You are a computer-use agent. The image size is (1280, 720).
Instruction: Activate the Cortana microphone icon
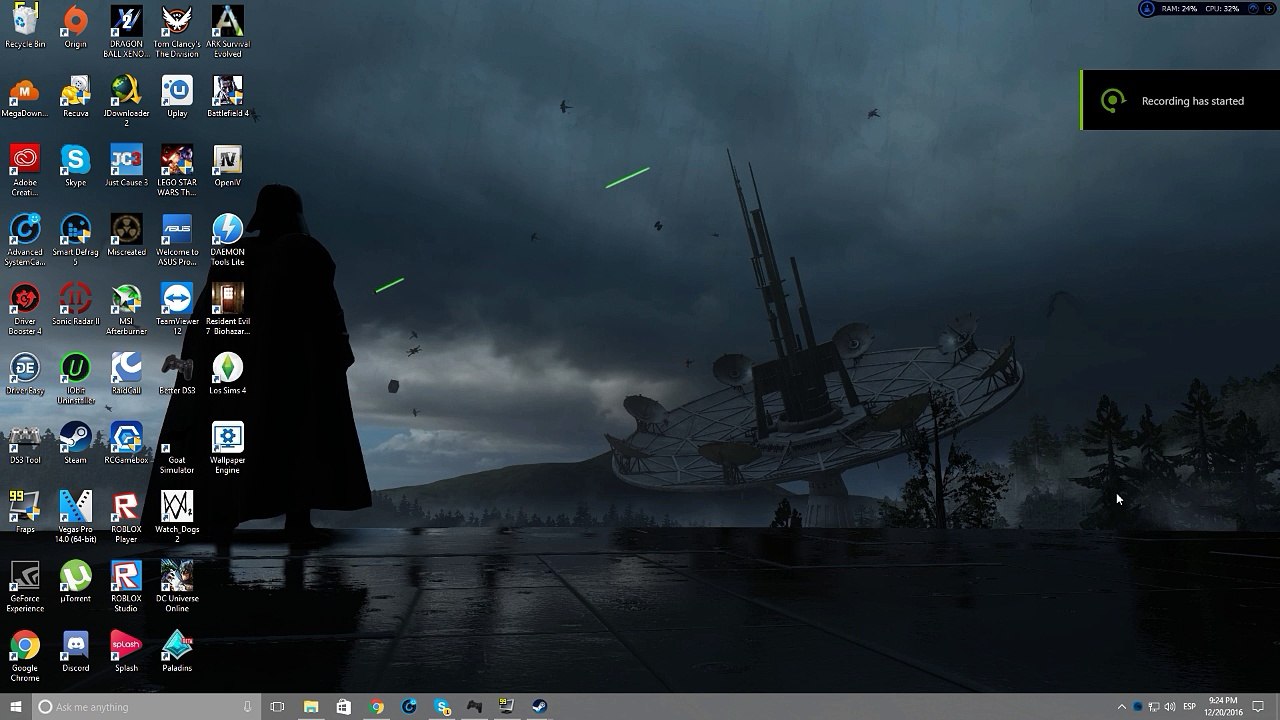pyautogui.click(x=248, y=707)
